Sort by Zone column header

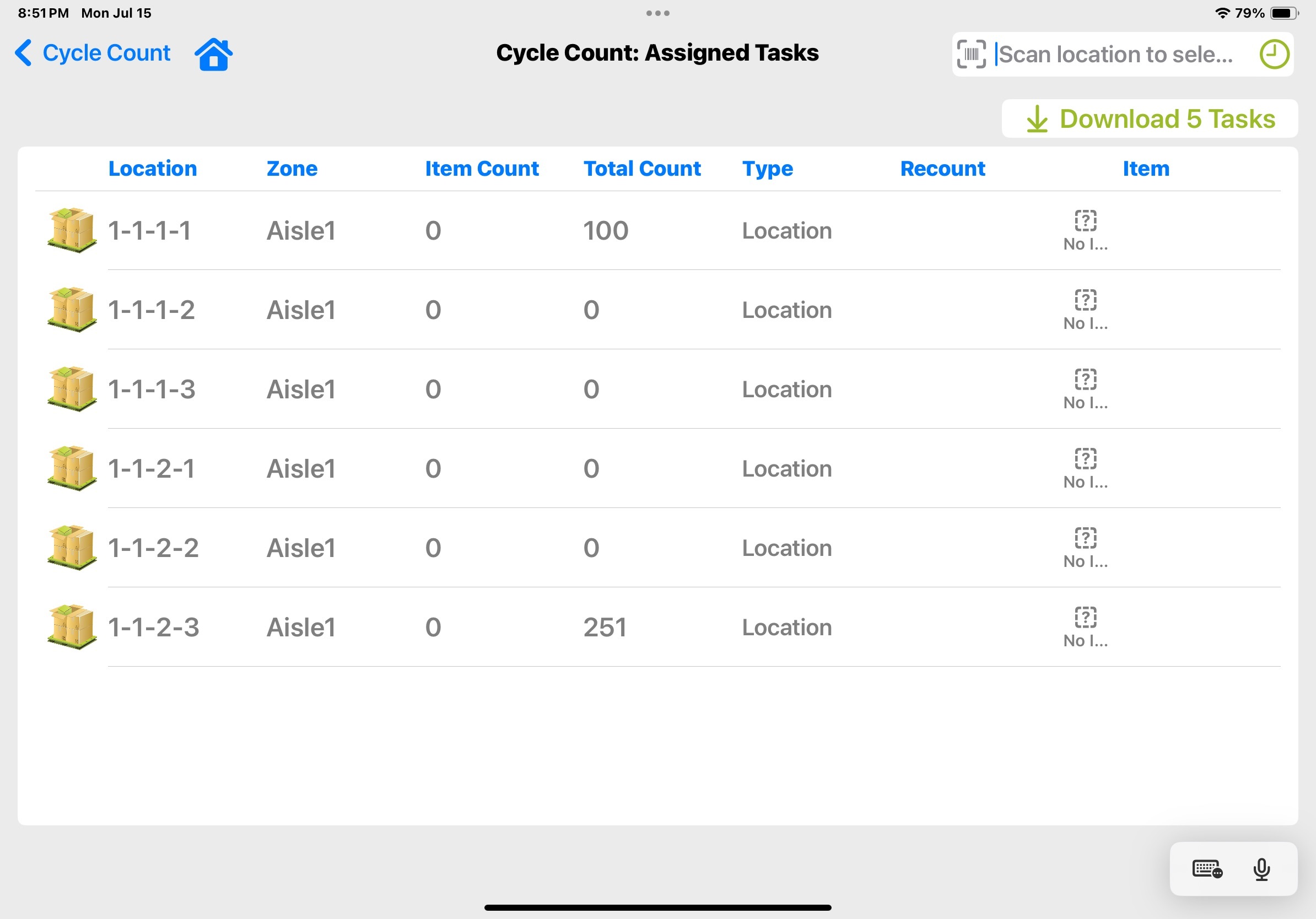tap(292, 169)
